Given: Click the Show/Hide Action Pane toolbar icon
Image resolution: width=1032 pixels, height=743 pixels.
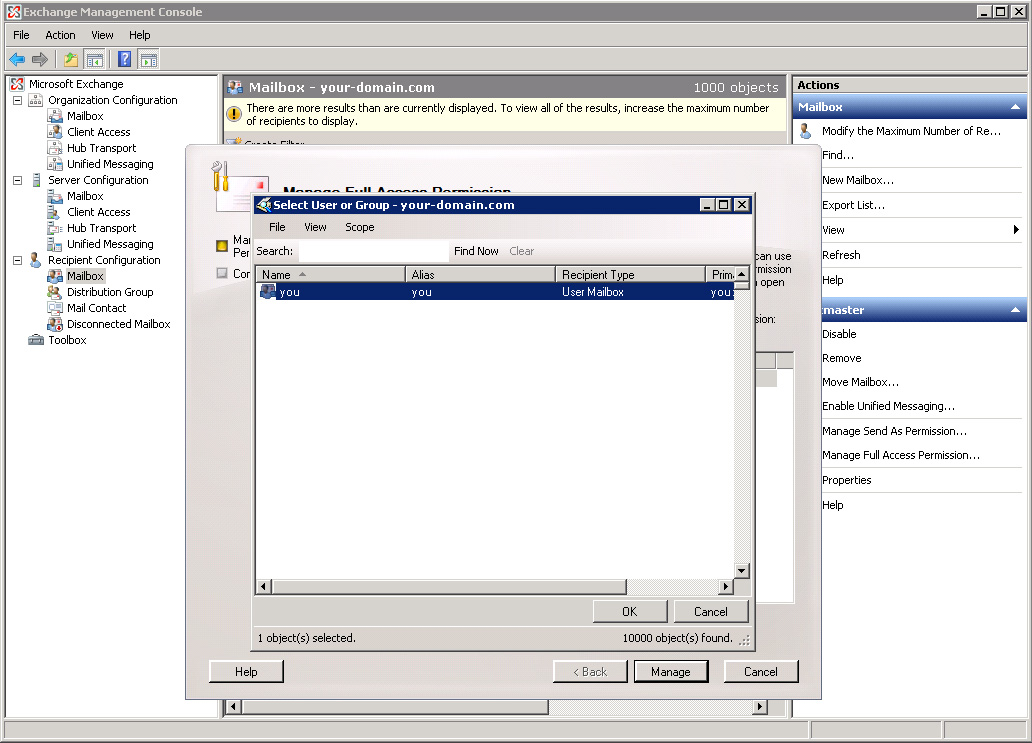Looking at the screenshot, I should point(149,60).
